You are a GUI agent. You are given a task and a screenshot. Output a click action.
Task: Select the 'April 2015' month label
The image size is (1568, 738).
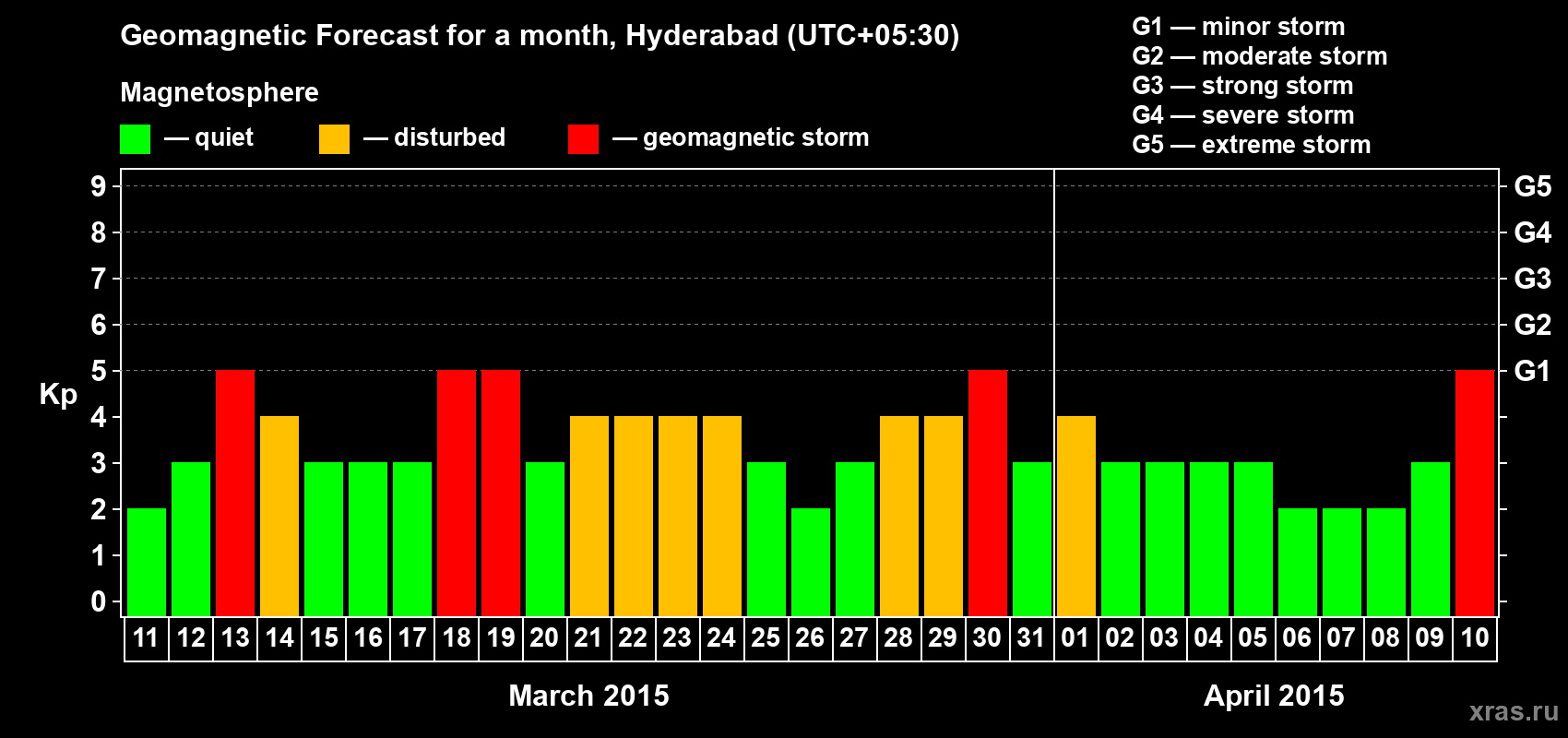1275,696
